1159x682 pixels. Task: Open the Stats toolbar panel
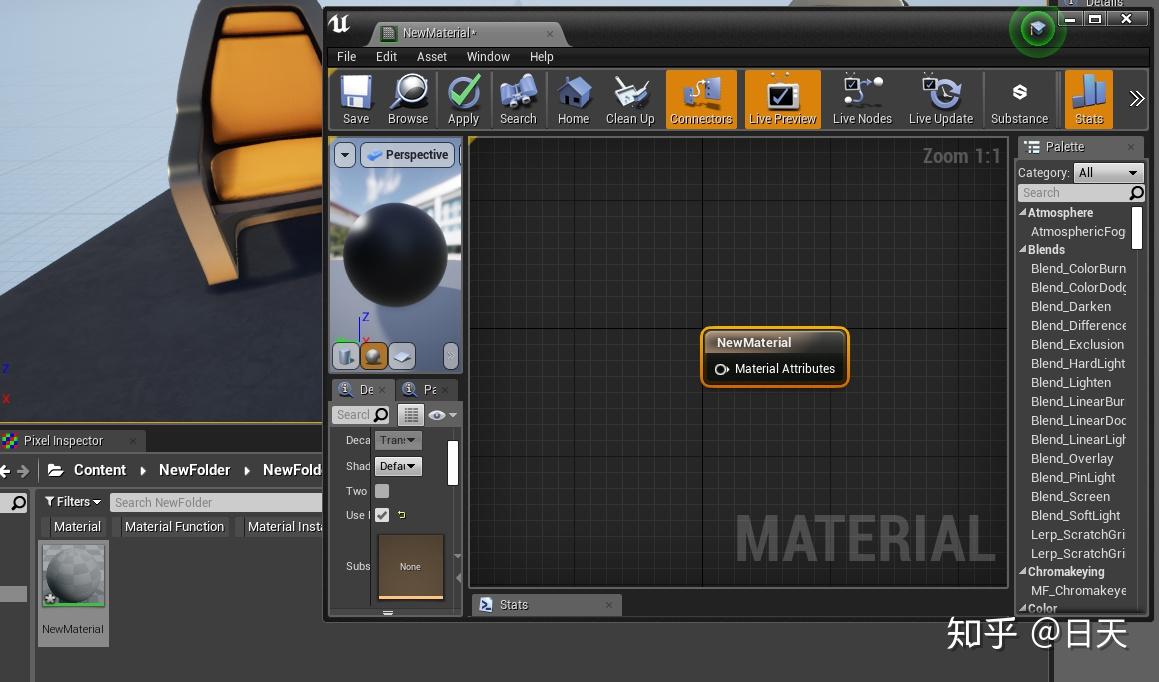[x=1089, y=99]
